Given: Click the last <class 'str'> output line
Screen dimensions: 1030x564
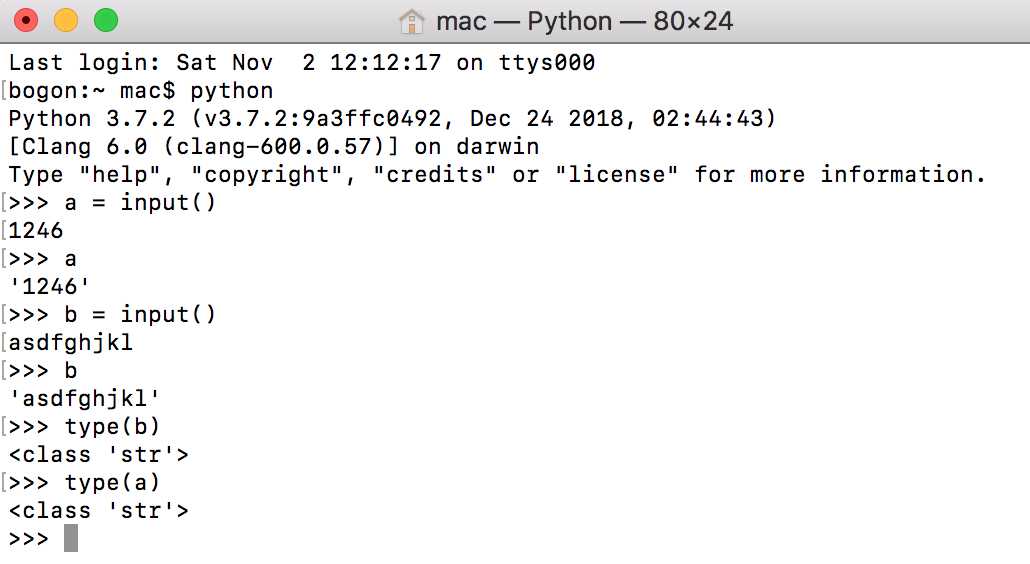Looking at the screenshot, I should coord(99,511).
